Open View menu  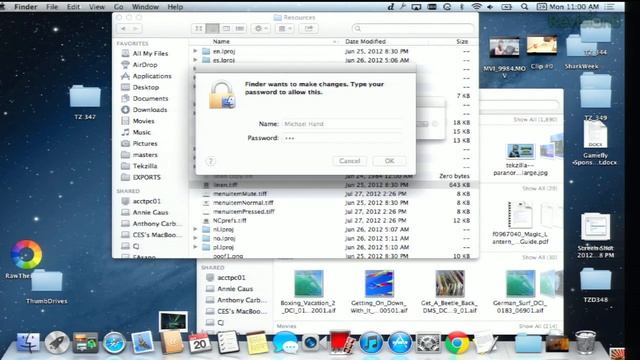tap(97, 7)
